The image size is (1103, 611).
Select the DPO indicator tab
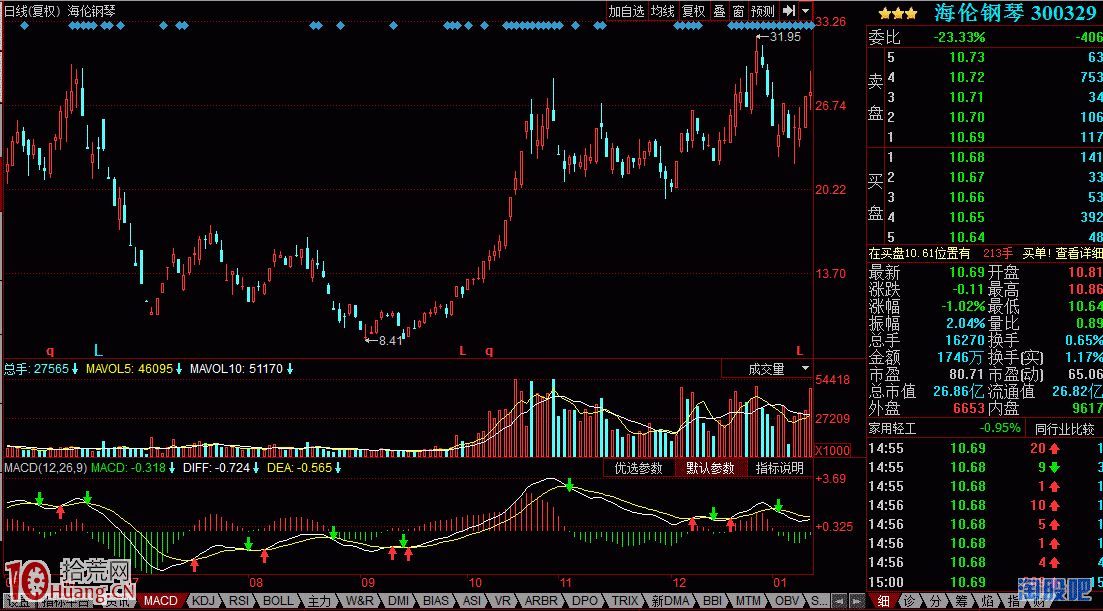pos(585,600)
